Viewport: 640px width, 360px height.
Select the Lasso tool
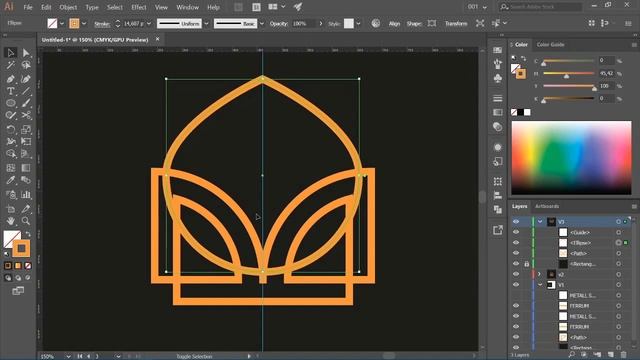(26, 65)
